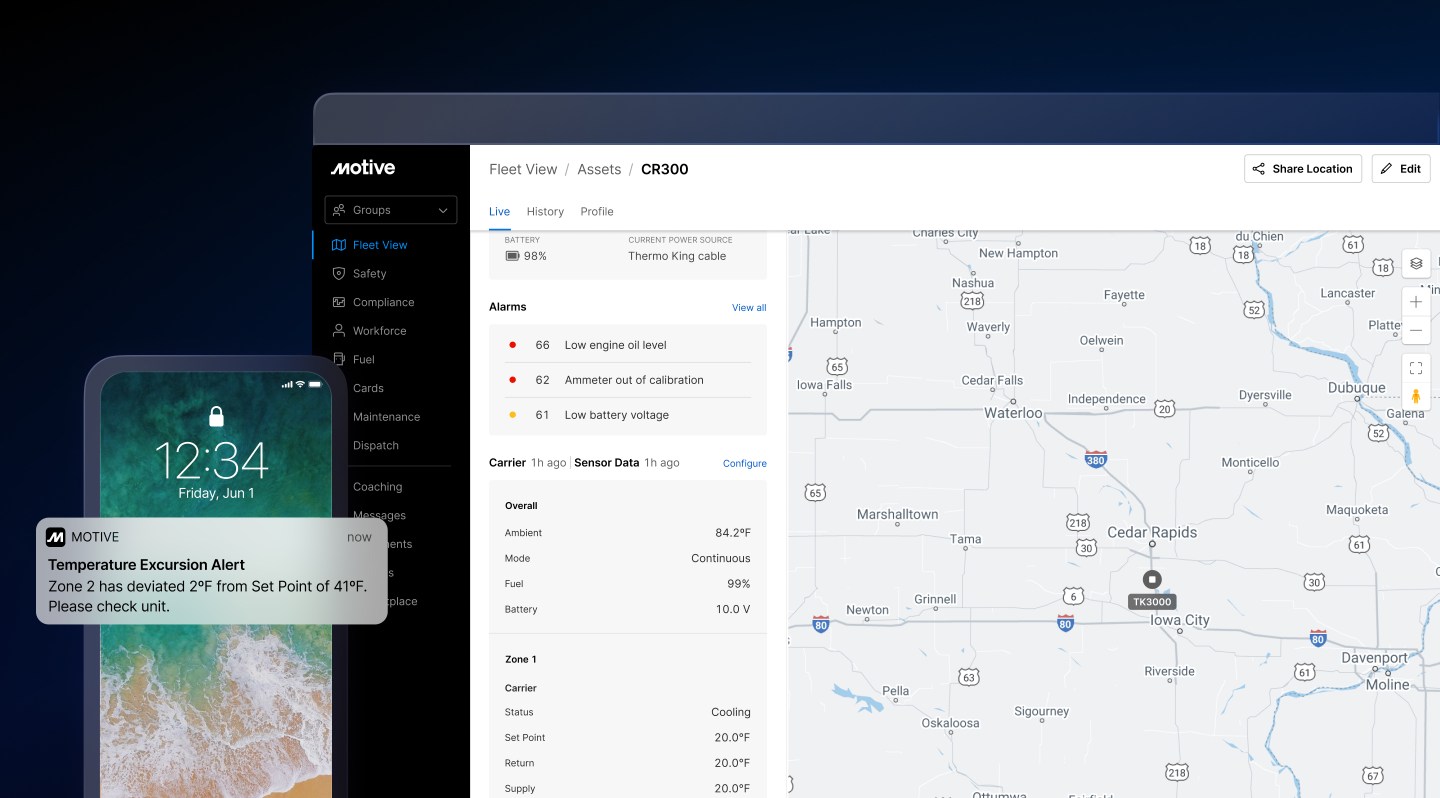This screenshot has height=798, width=1440.
Task: Click the Motive logo in sidebar
Action: click(363, 168)
